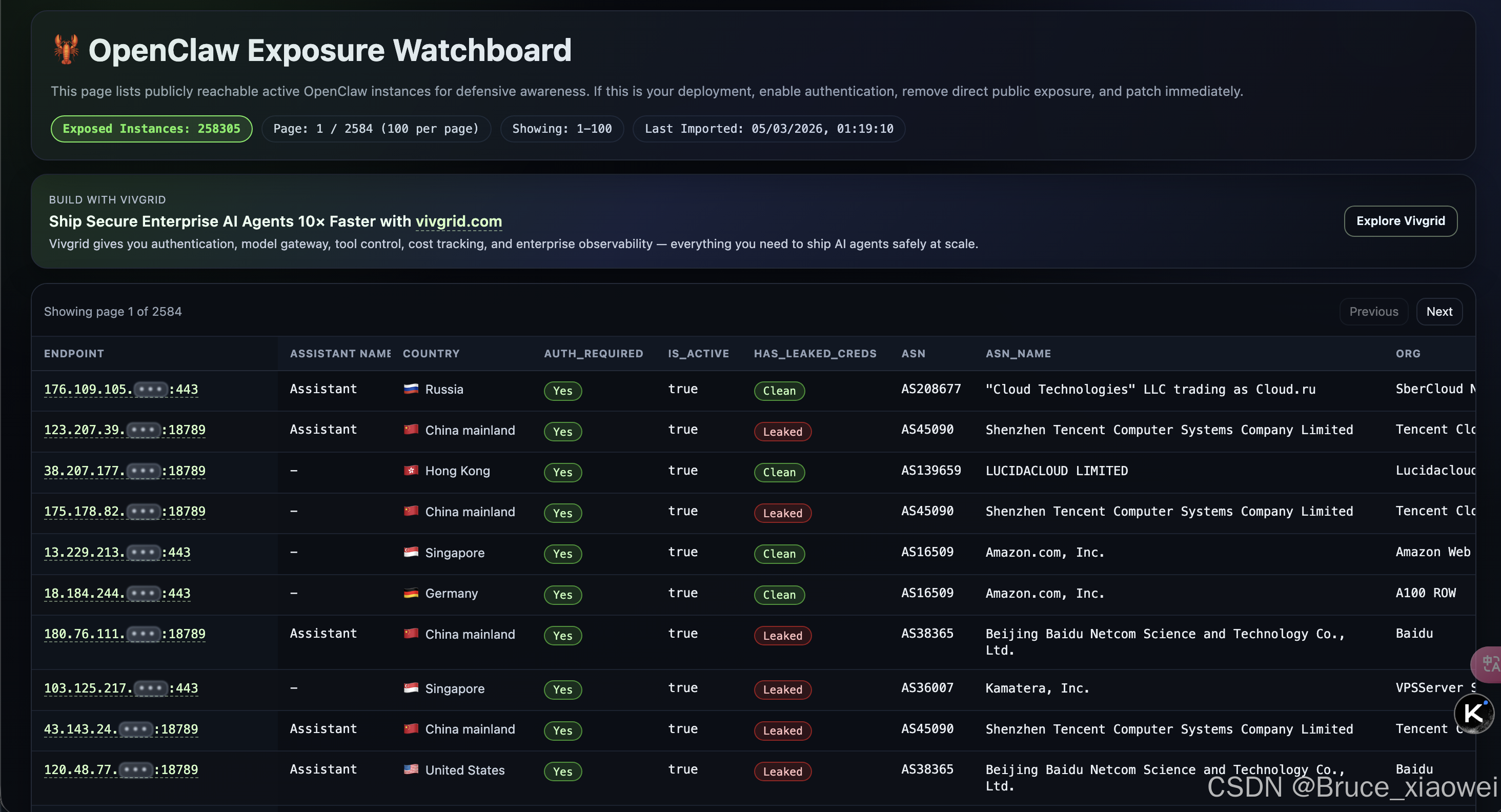Click the Exposed Instances count badge

(x=152, y=129)
